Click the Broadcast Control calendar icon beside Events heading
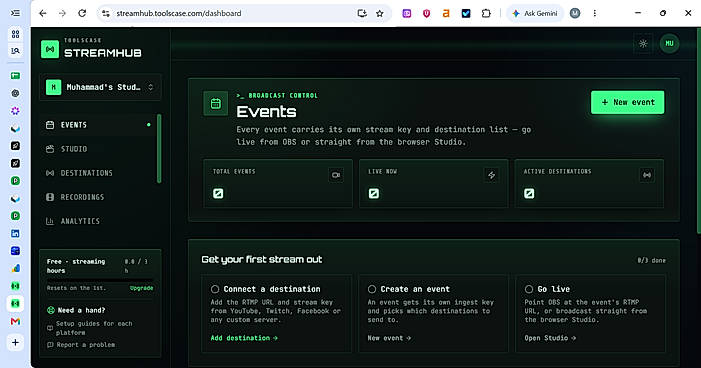This screenshot has width=701, height=368. (x=215, y=104)
